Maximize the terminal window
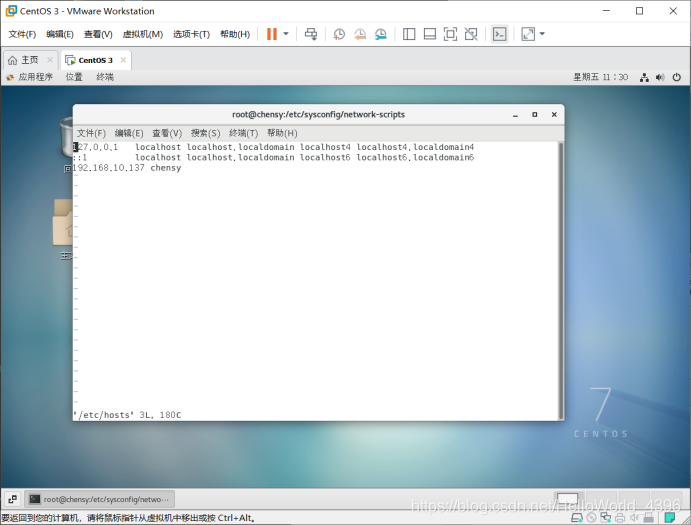Screen dimensions: 691x525 coord(535,115)
